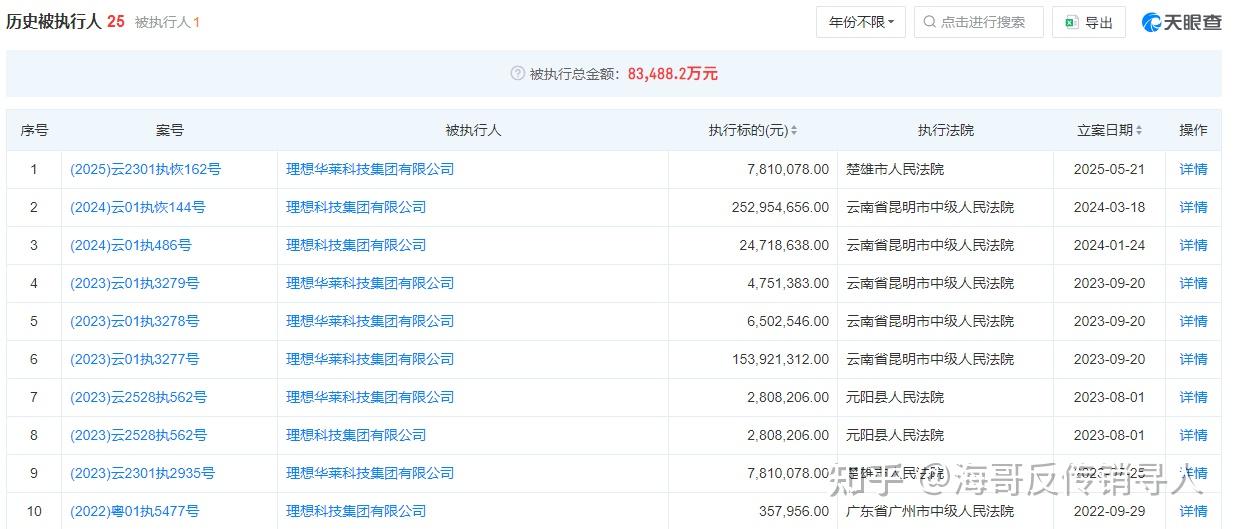The width and height of the screenshot is (1235, 529).
Task: Click the 83,488.2万元 total amount
Action: tap(673, 73)
